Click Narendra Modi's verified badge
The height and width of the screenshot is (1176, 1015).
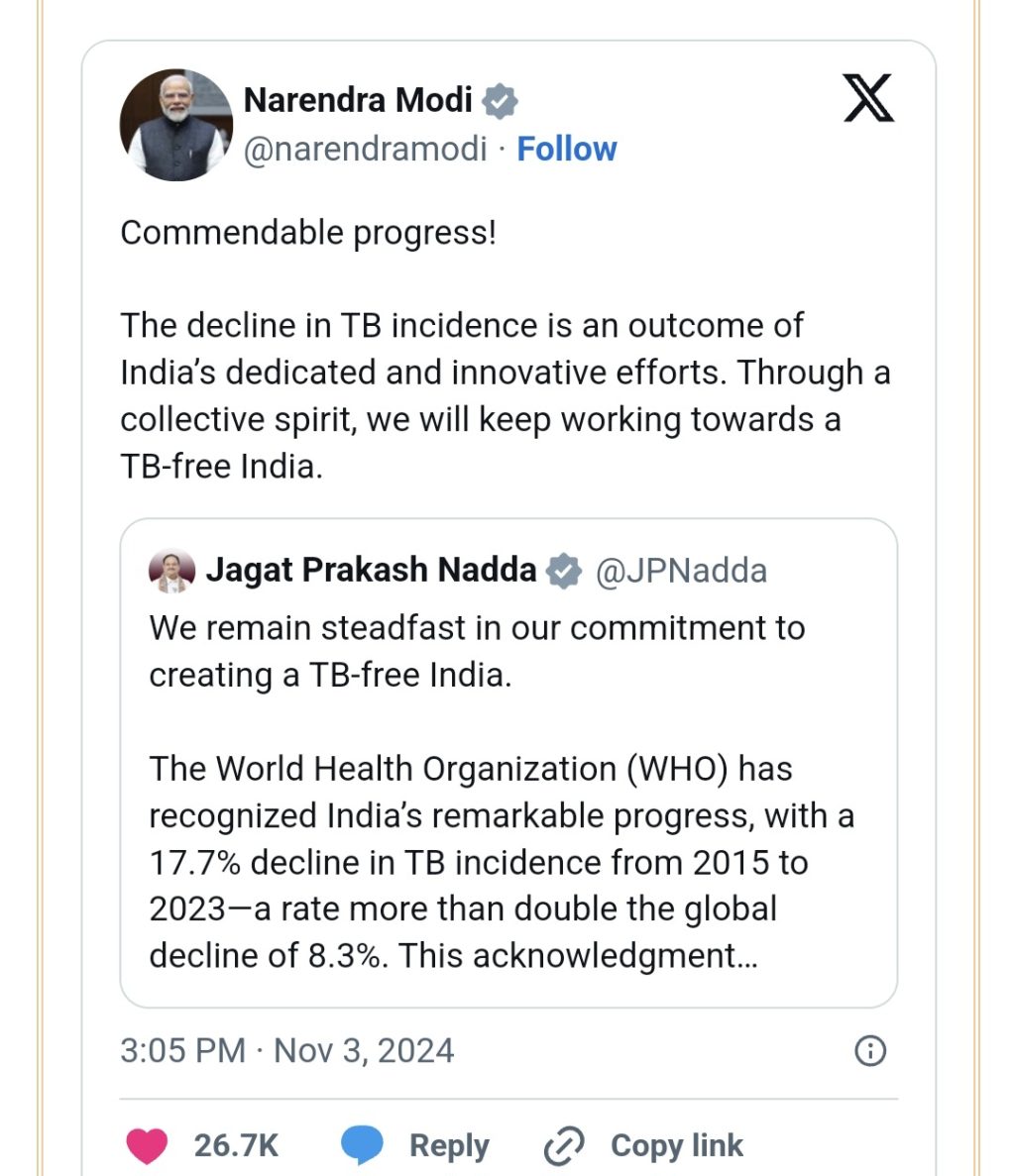click(x=500, y=101)
